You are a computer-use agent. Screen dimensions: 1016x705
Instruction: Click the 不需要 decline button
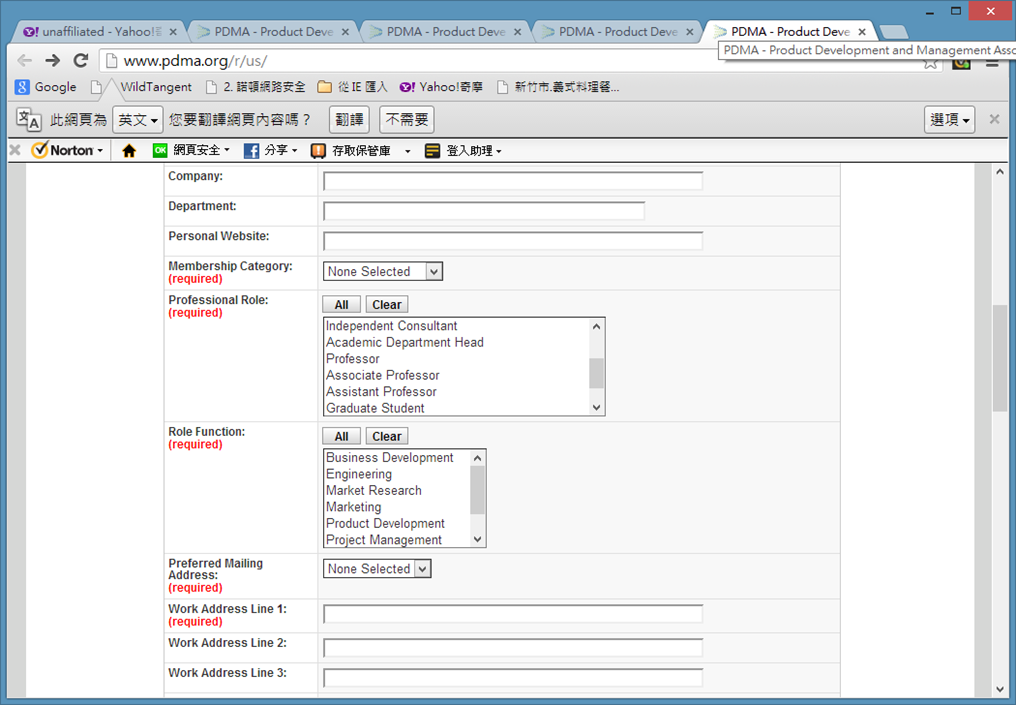[407, 120]
